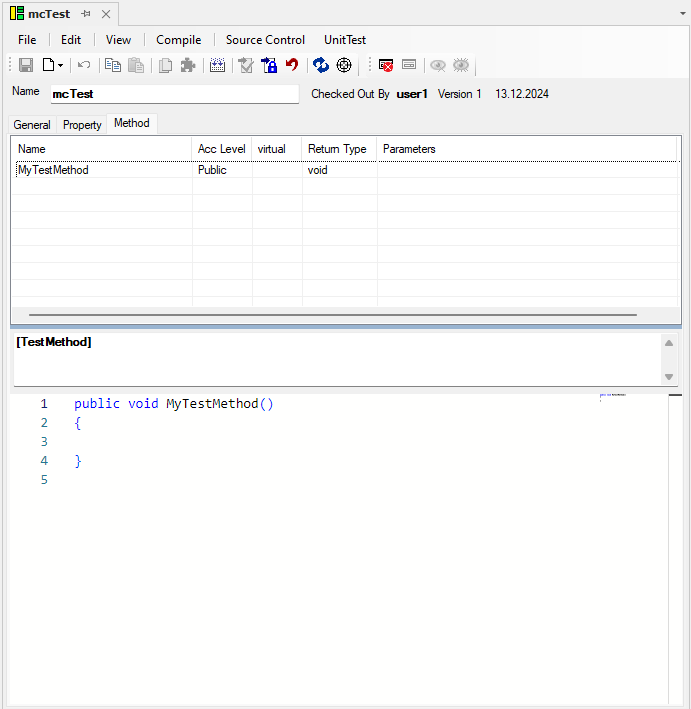
Task: Select the MyTestMethod row name cell
Action: coord(104,170)
